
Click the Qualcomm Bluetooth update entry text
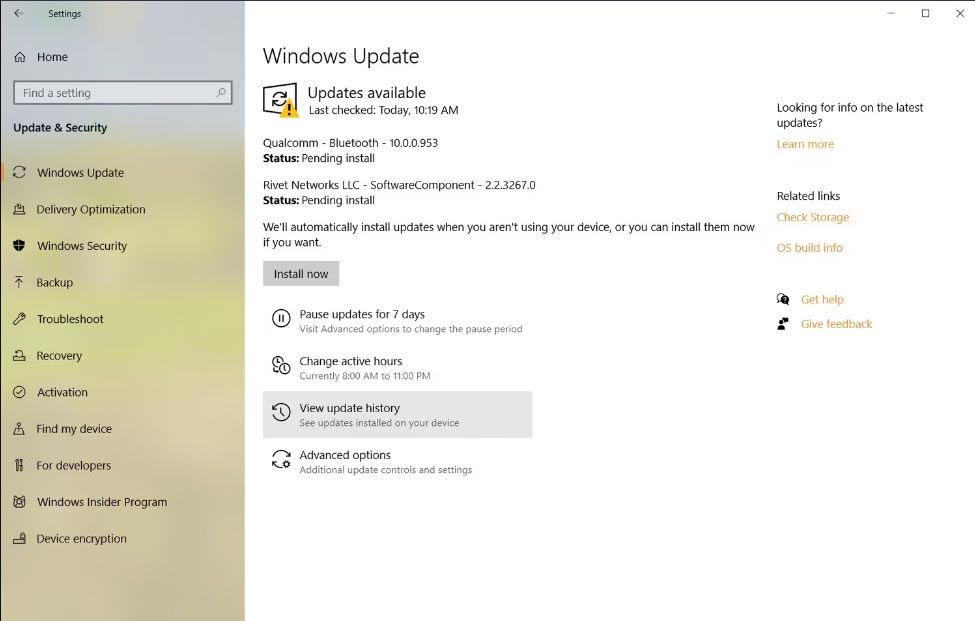click(x=350, y=143)
